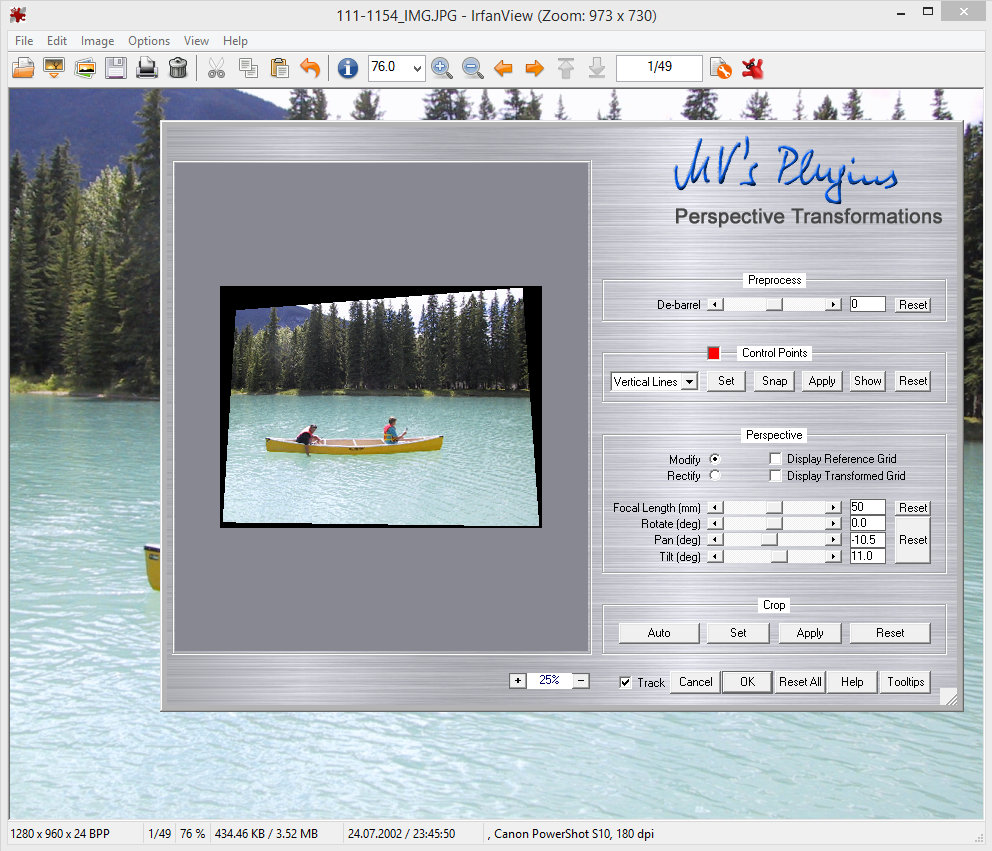The width and height of the screenshot is (992, 851).
Task: Open the zoom percentage dropdown 76.0
Action: pos(417,68)
